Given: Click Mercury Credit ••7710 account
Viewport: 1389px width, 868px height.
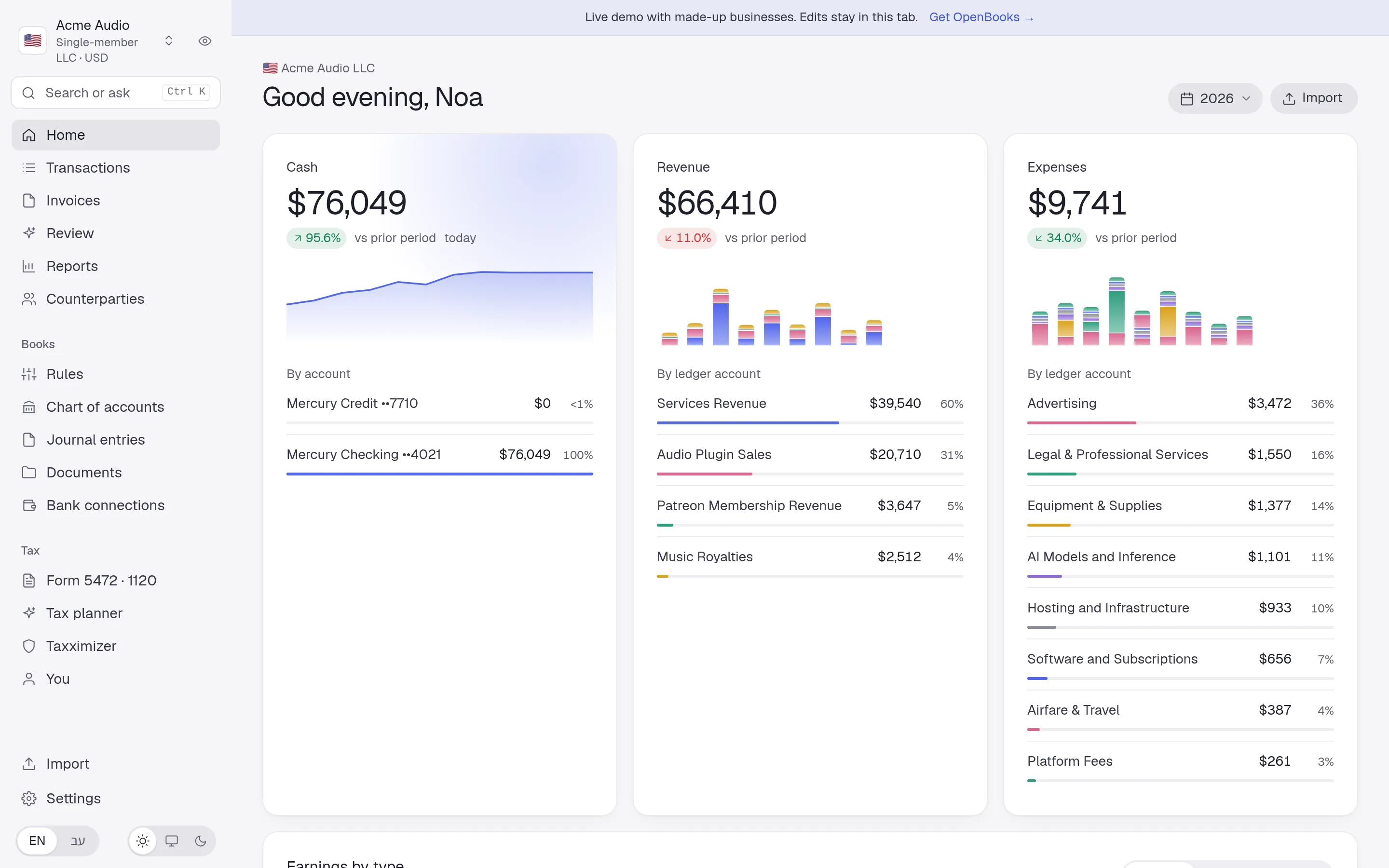Looking at the screenshot, I should (439, 409).
